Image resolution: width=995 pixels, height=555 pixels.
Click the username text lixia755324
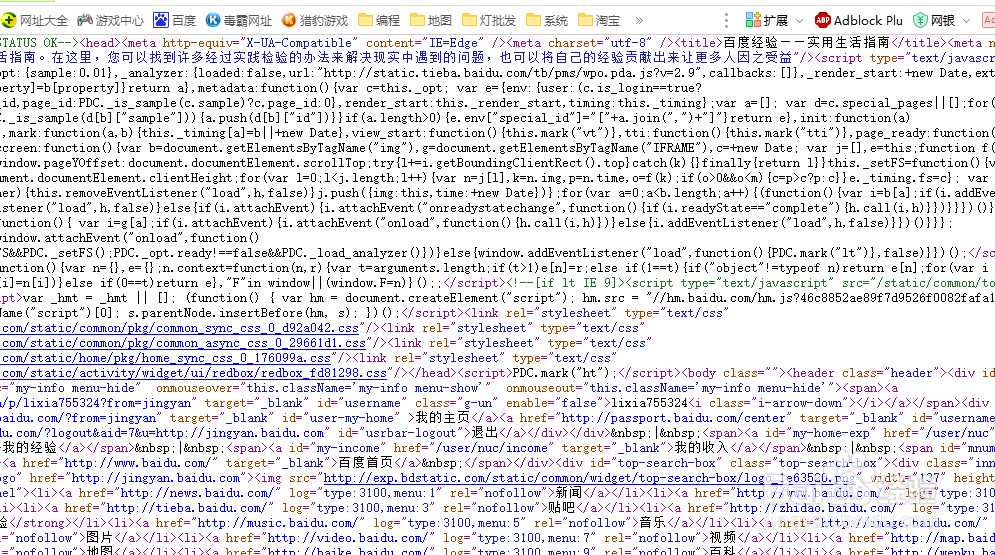(x=650, y=403)
